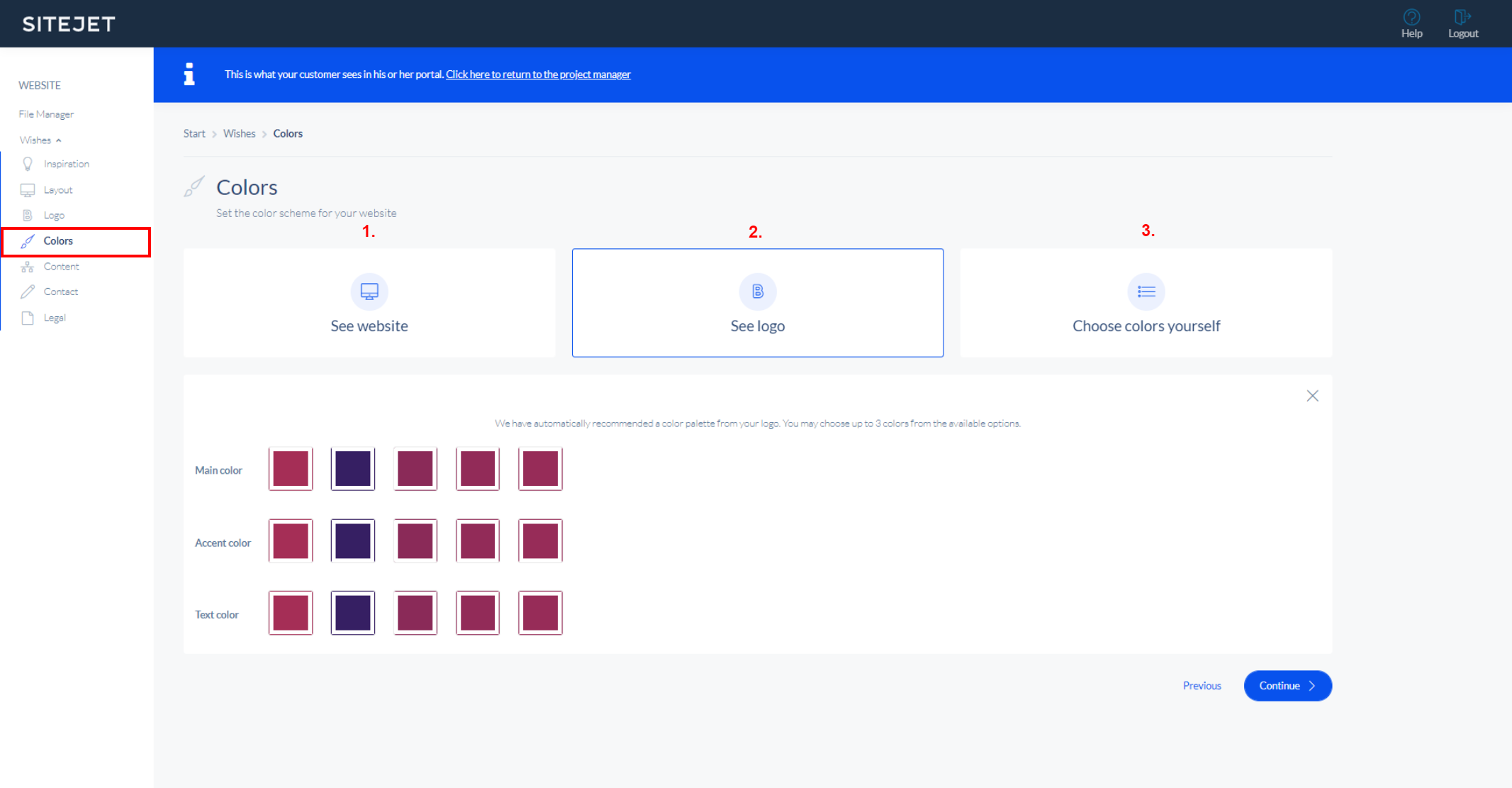Select the last Text color swatch

(540, 613)
